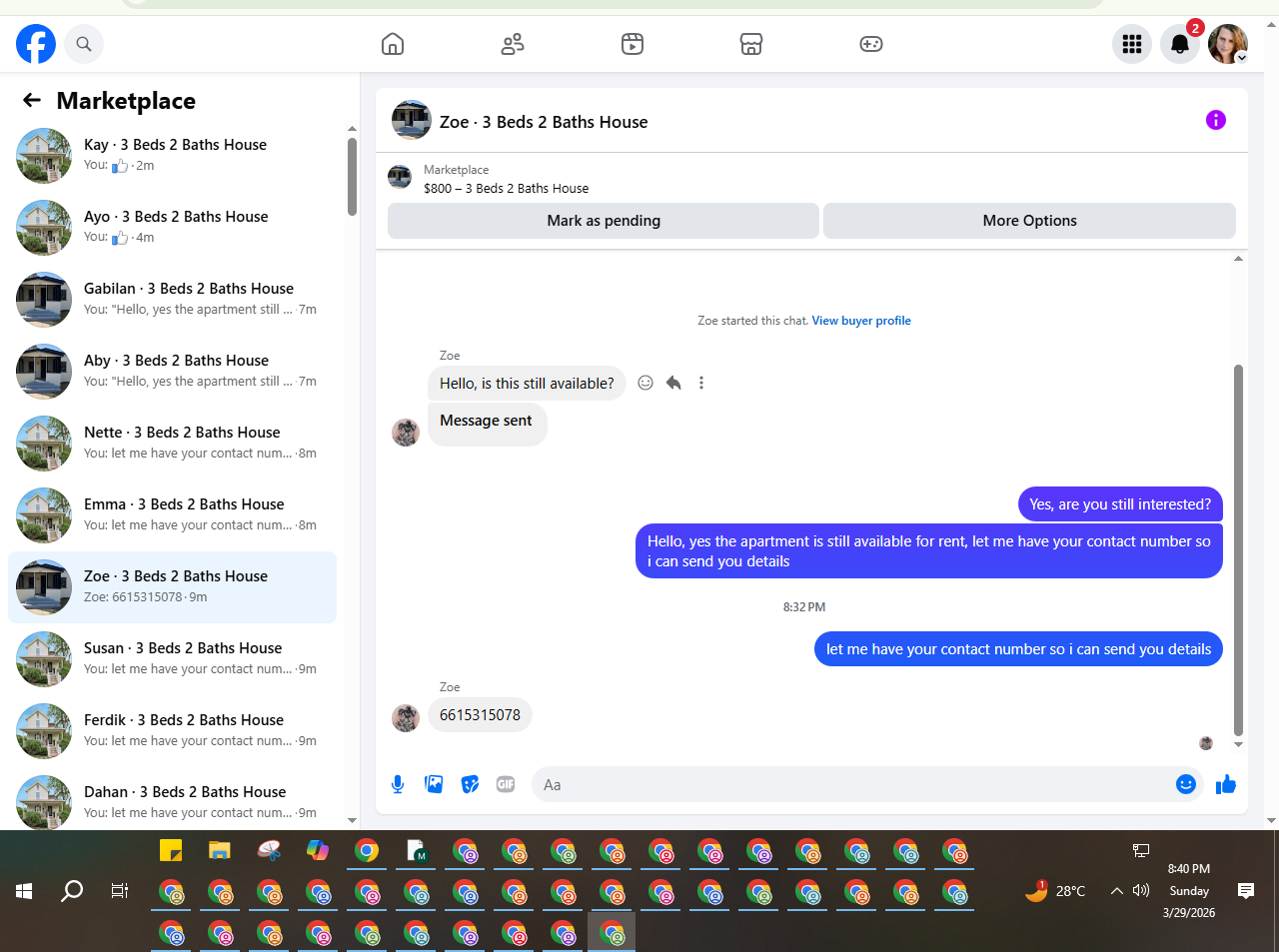Open the conversation with Gabilan
The image size is (1279, 952).
click(172, 300)
